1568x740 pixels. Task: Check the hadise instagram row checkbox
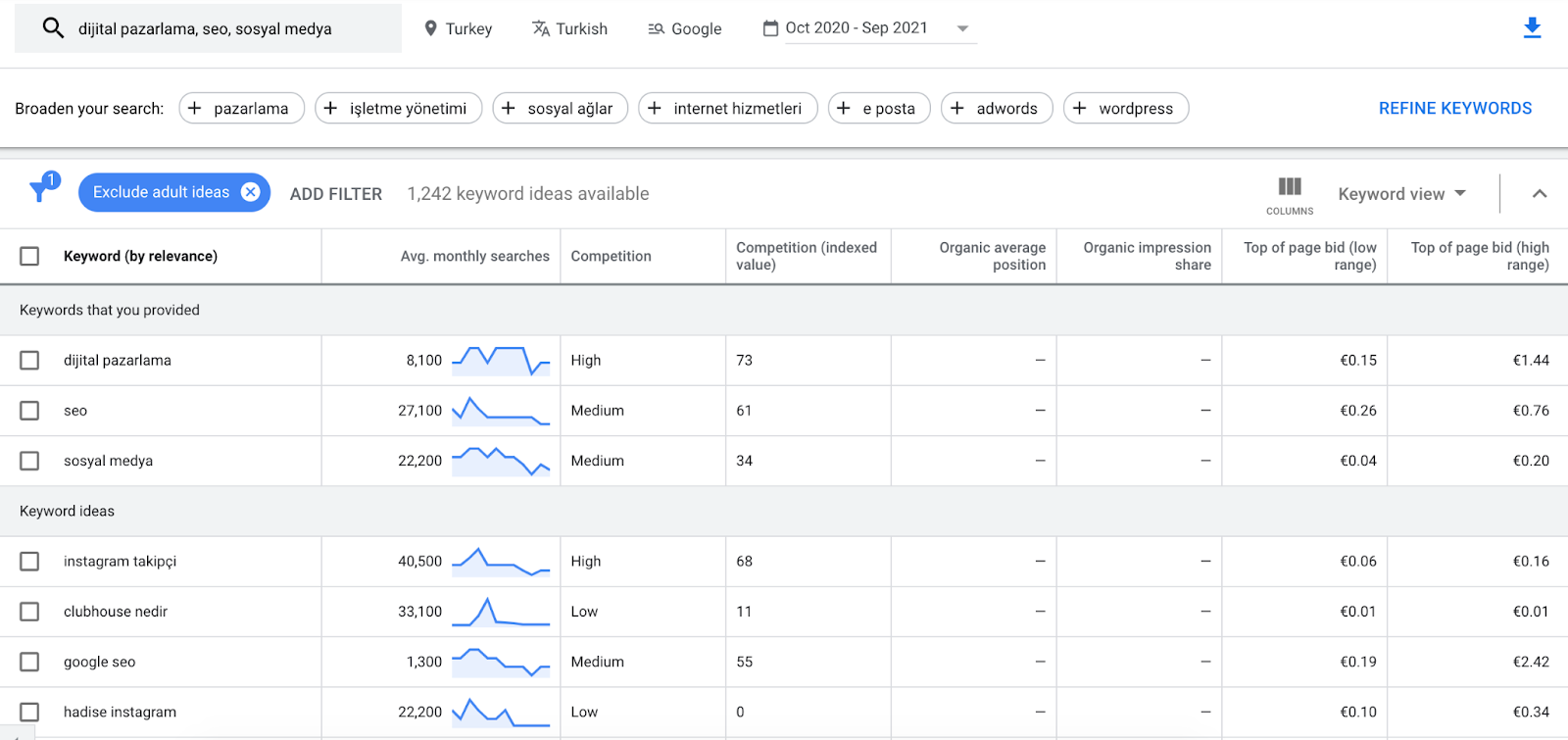tap(29, 712)
